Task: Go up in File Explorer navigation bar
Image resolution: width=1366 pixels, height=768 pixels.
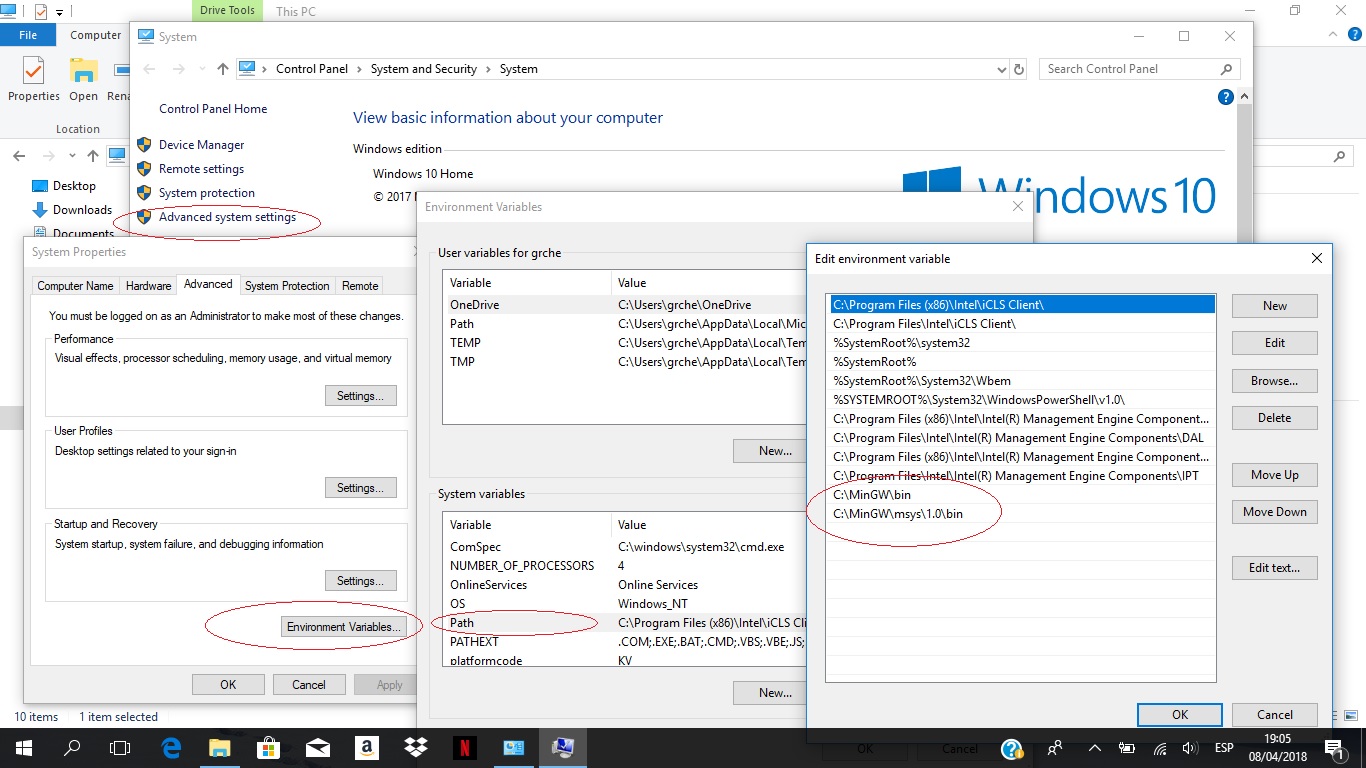Action: [93, 156]
